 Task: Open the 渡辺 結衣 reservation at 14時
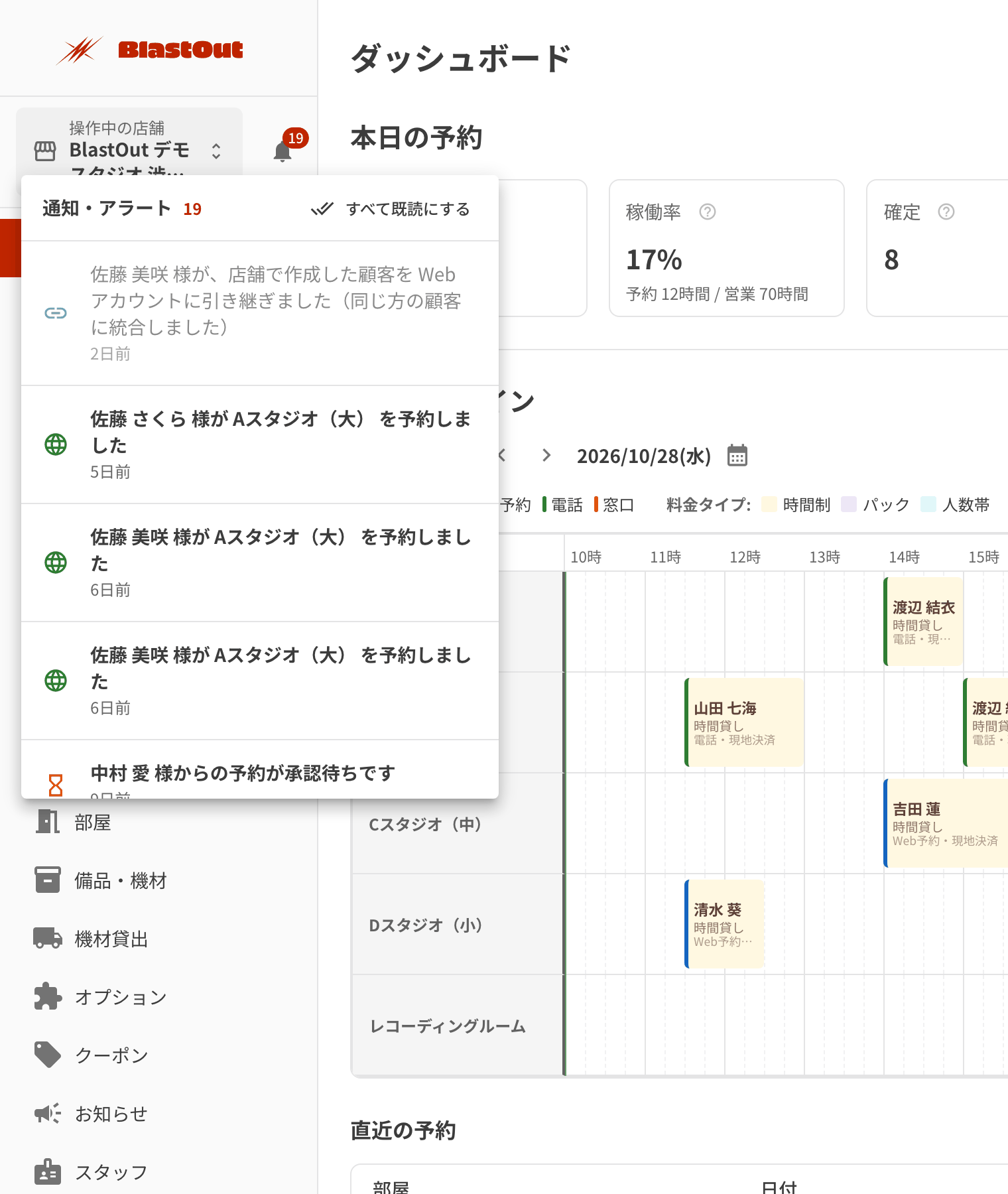pos(923,622)
